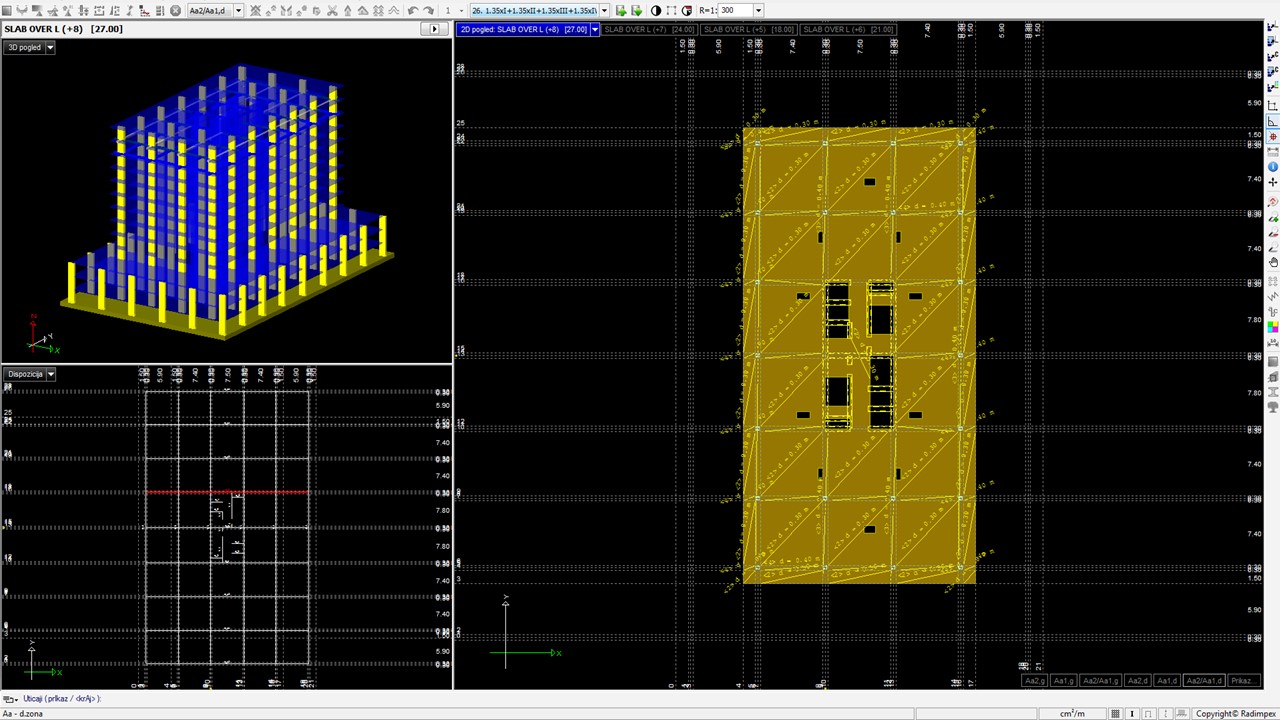1280x720 pixels.
Task: Toggle the I-beam icon in status bar
Action: 1132,714
